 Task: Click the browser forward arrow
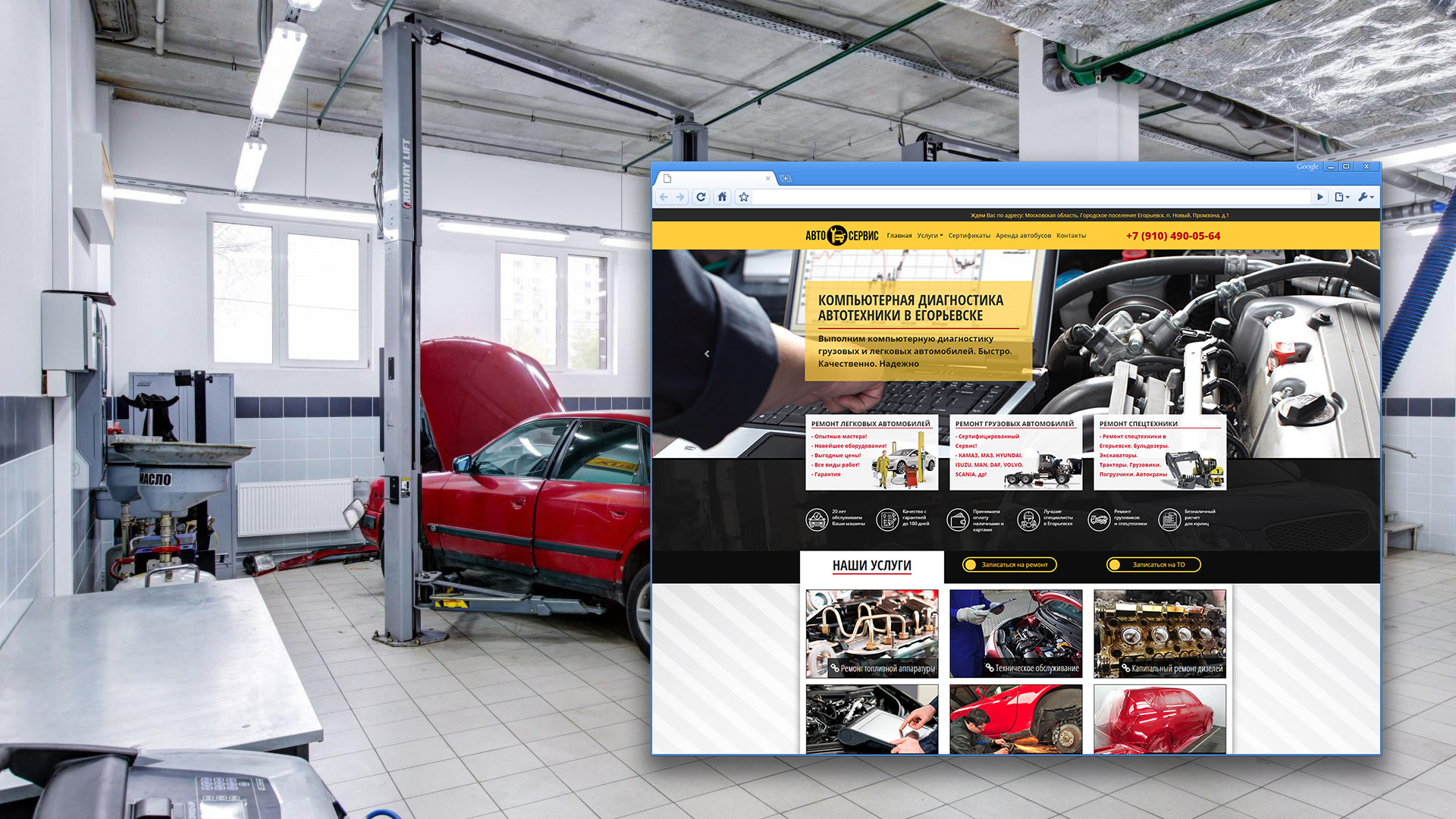coord(680,197)
